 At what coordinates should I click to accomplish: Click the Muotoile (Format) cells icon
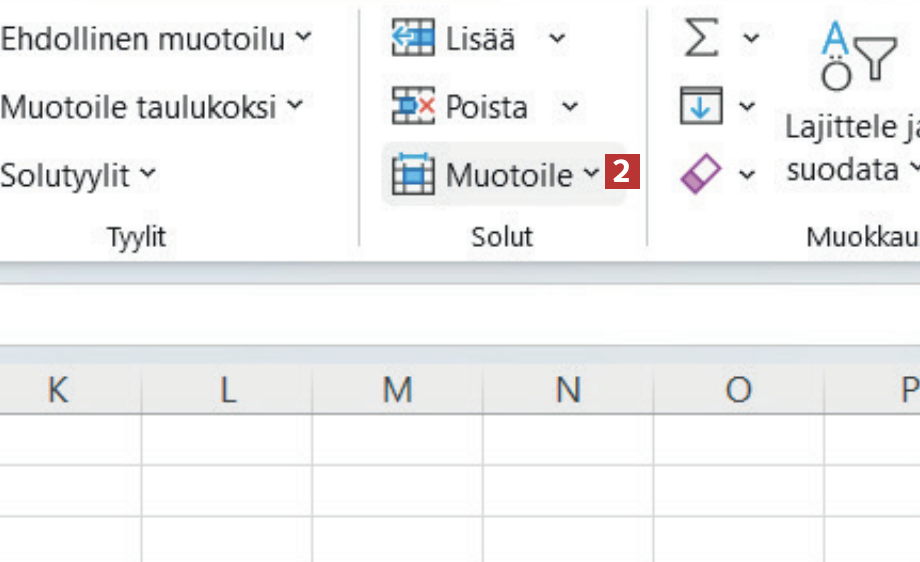(412, 175)
